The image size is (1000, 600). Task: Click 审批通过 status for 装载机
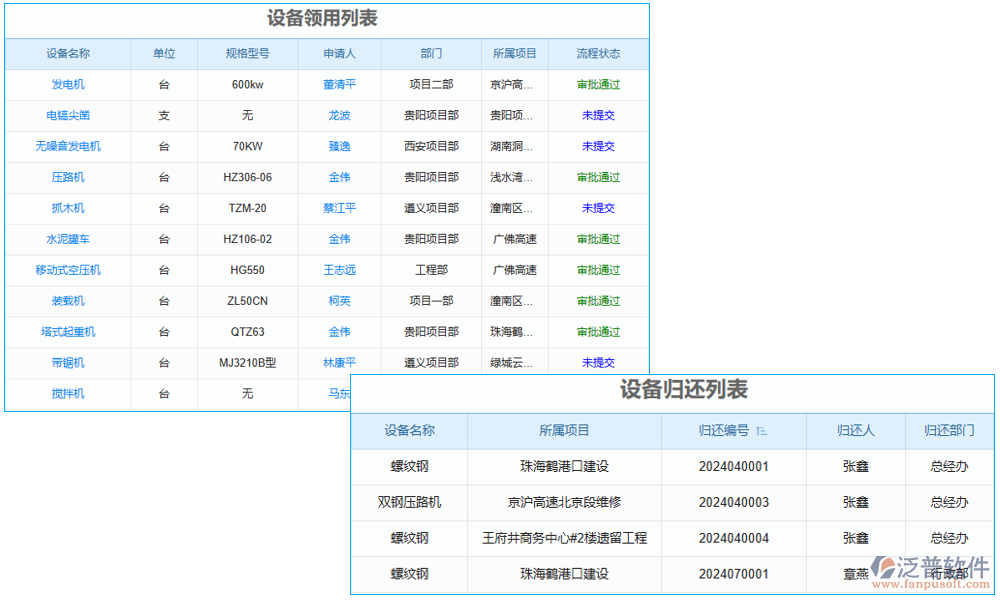click(x=598, y=301)
